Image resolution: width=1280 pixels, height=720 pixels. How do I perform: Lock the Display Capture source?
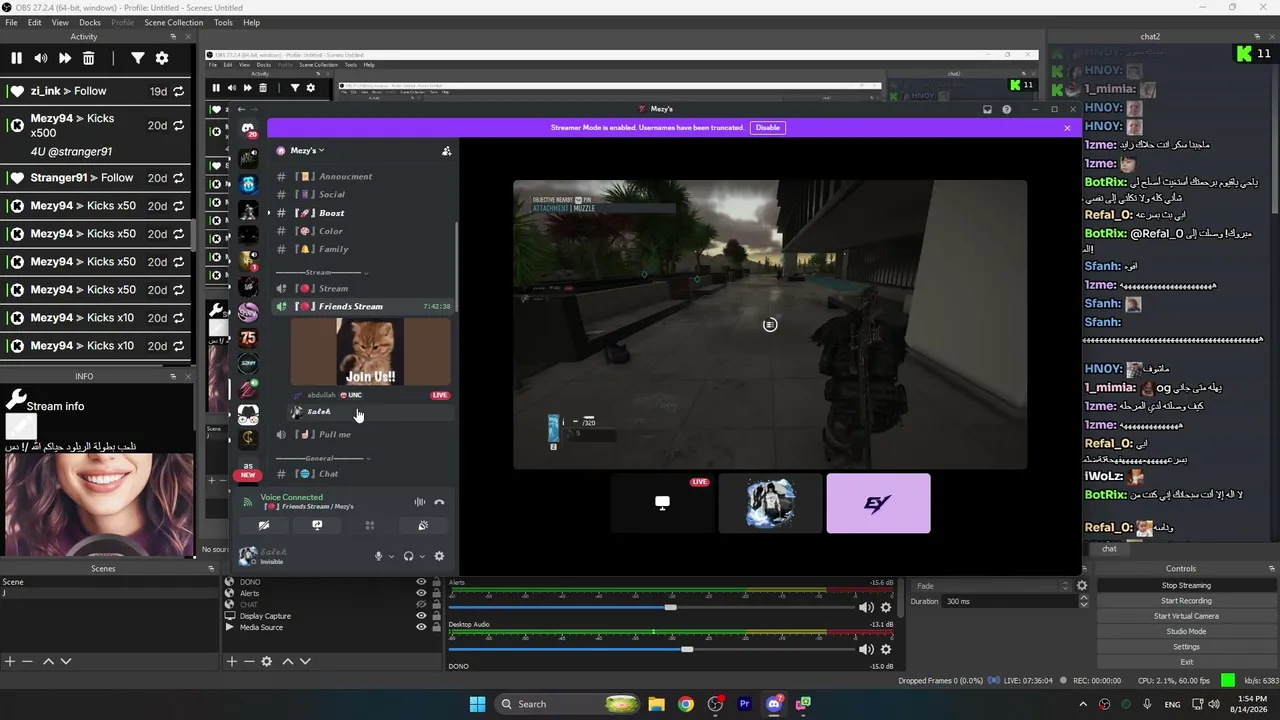pyautogui.click(x=436, y=616)
